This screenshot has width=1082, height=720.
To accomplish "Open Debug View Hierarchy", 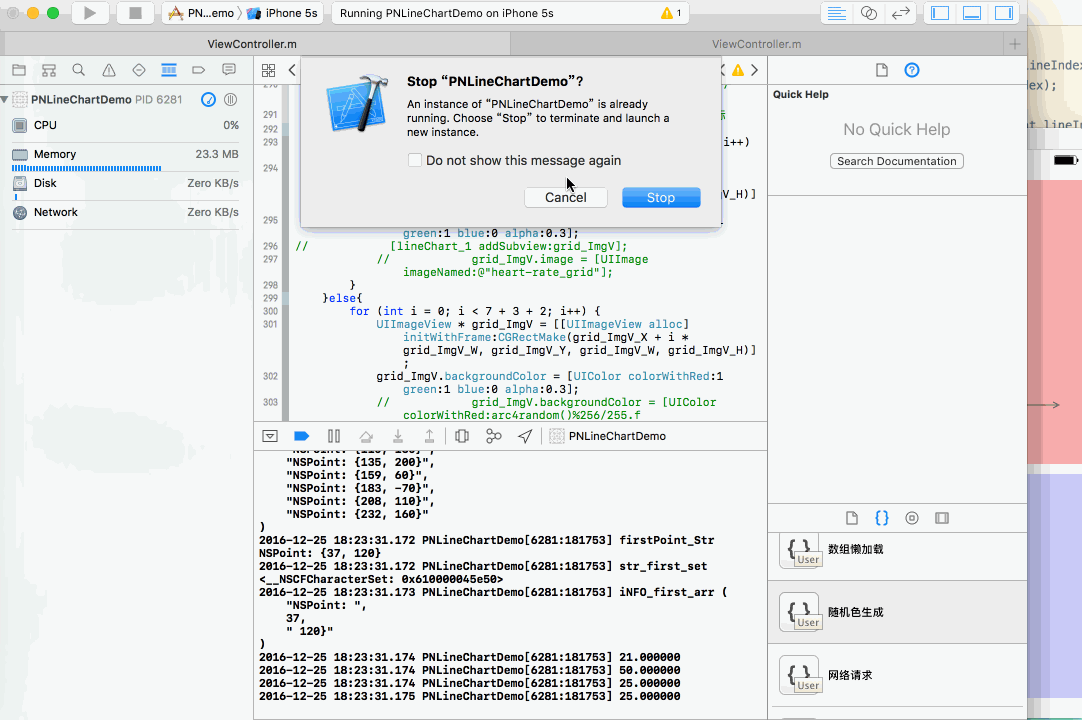I will pyautogui.click(x=462, y=436).
